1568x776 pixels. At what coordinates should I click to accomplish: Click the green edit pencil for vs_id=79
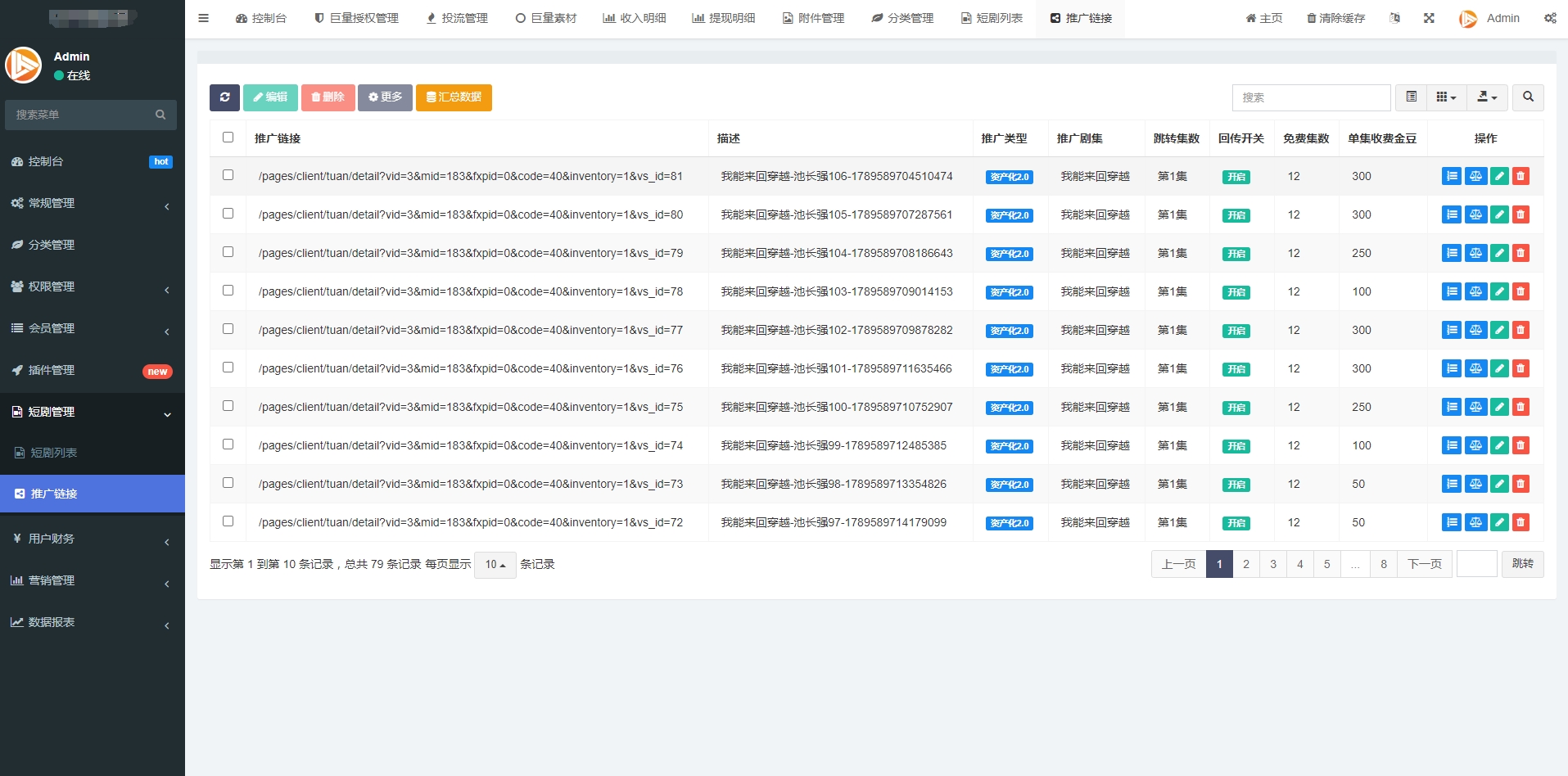1499,253
